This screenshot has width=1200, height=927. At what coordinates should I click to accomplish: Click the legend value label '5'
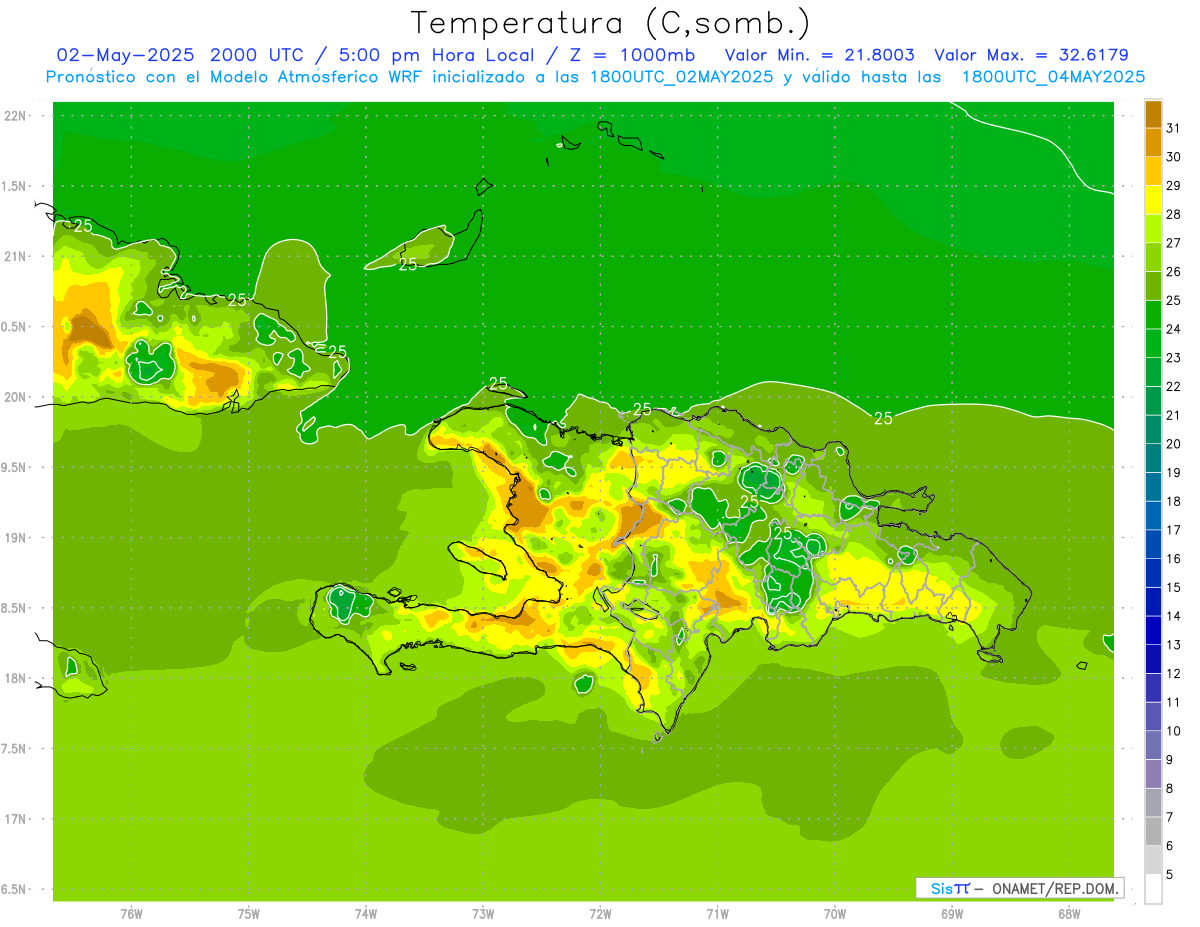pos(1170,875)
